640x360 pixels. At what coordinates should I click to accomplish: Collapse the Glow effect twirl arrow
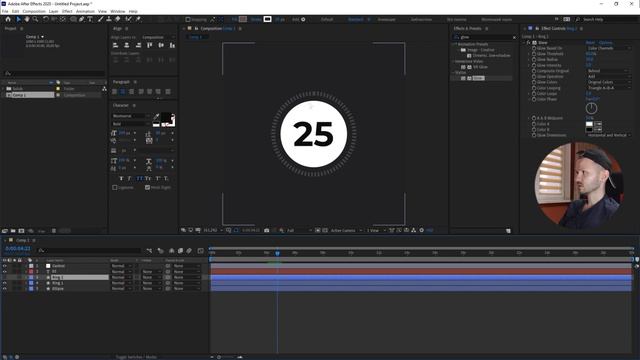click(x=524, y=42)
